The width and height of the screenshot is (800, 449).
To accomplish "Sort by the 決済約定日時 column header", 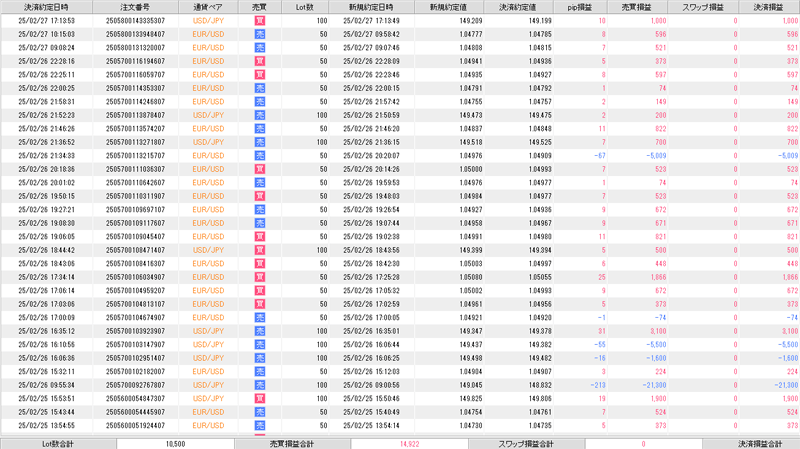I will click(x=46, y=7).
